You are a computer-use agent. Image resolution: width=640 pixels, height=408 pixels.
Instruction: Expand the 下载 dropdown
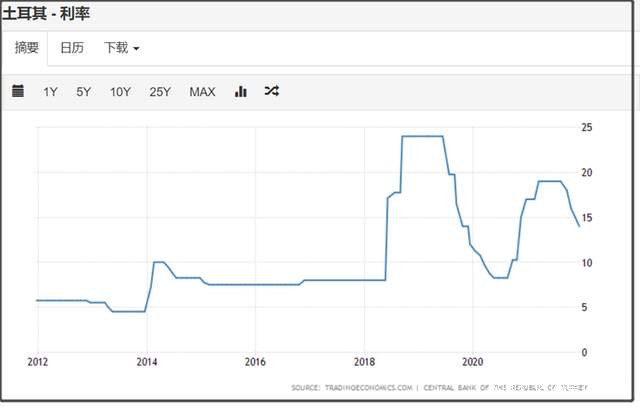point(122,48)
